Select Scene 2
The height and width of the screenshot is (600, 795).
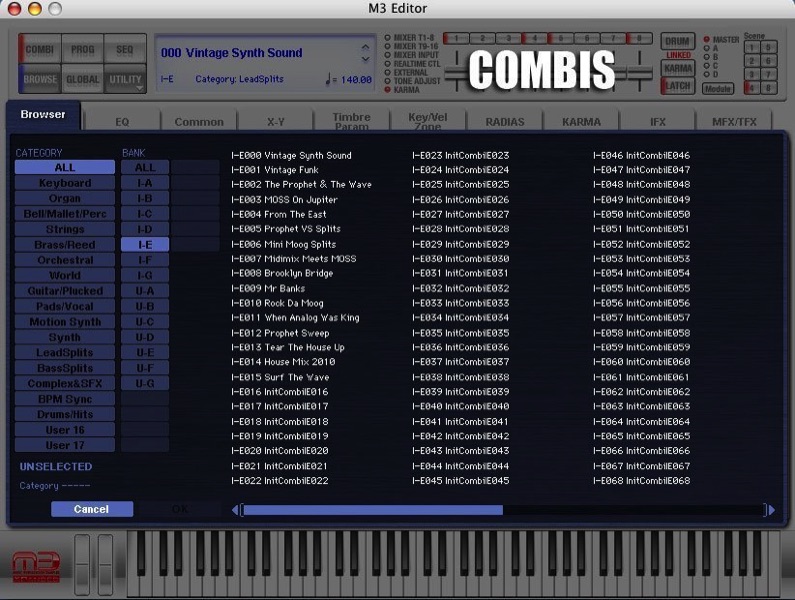752,61
